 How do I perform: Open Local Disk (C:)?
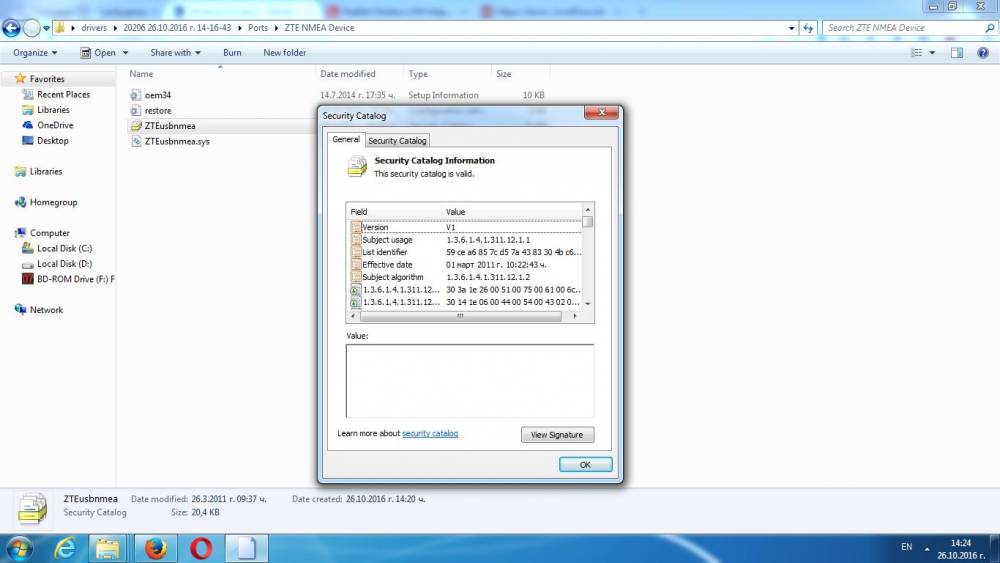click(64, 248)
